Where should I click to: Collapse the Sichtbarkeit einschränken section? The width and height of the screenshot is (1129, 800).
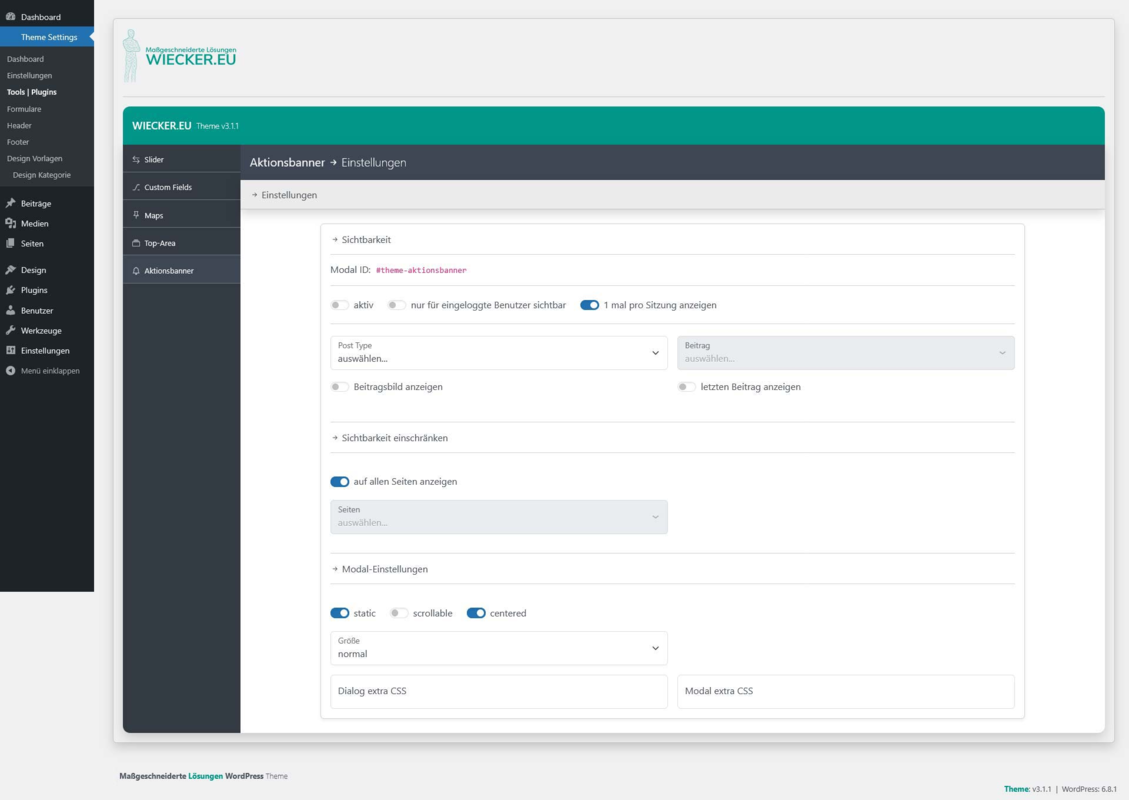[390, 438]
